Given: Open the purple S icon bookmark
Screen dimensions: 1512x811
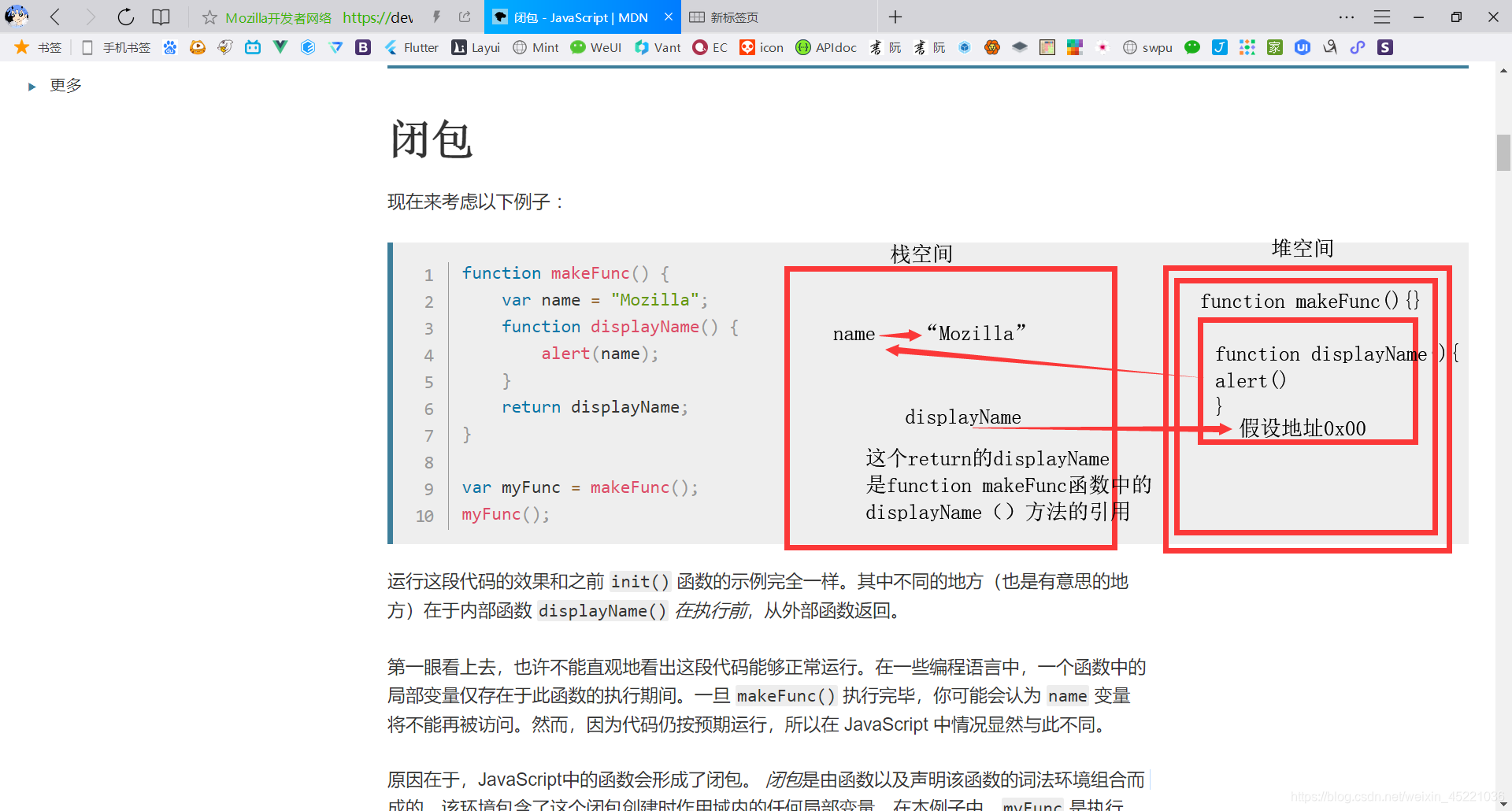Looking at the screenshot, I should (x=1385, y=47).
